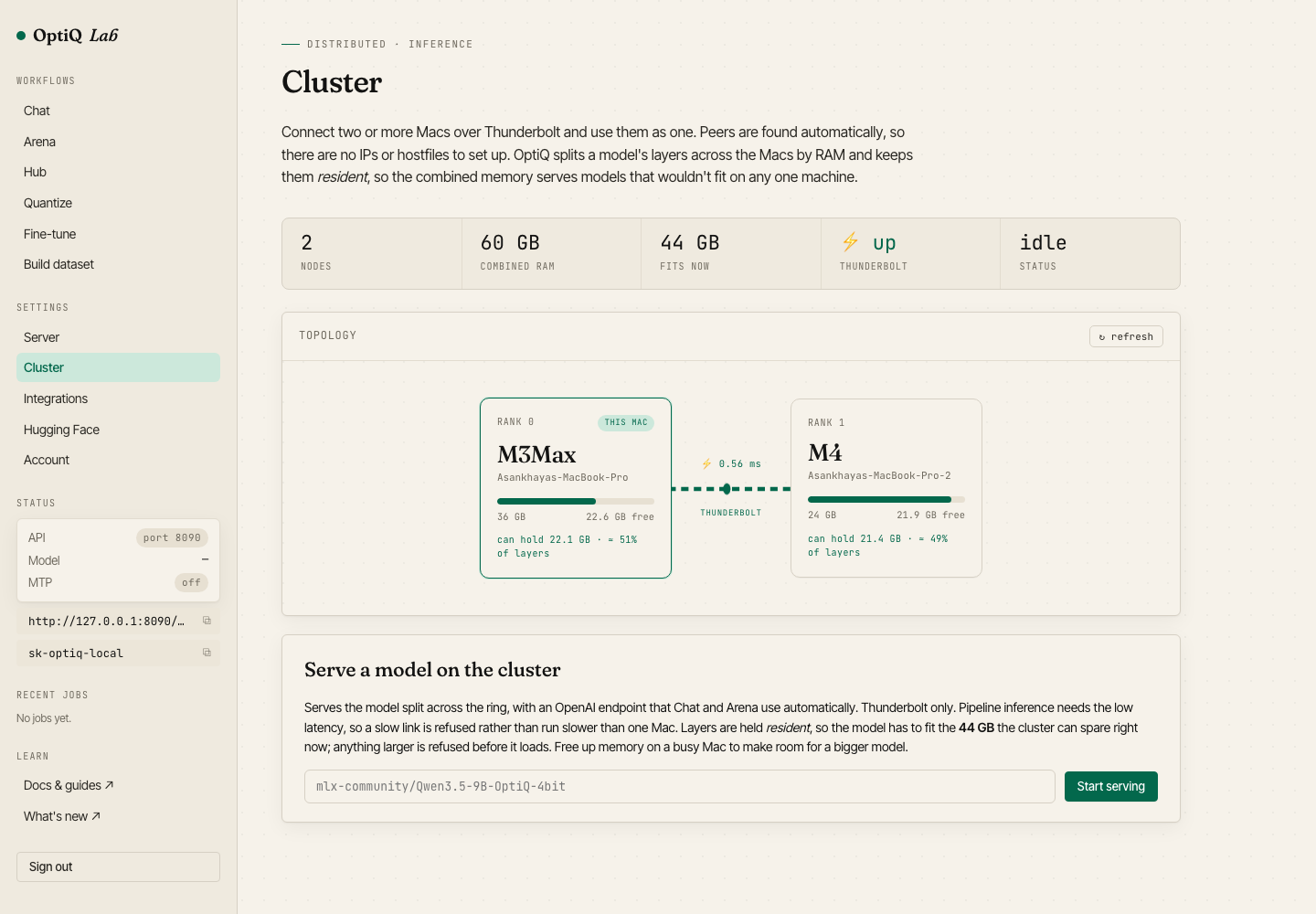Click the idle status value

coord(1043,242)
